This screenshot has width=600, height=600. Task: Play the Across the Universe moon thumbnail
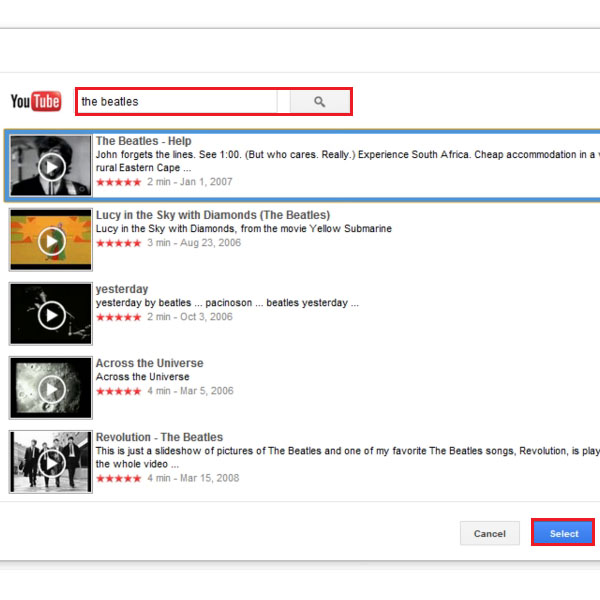tap(51, 388)
